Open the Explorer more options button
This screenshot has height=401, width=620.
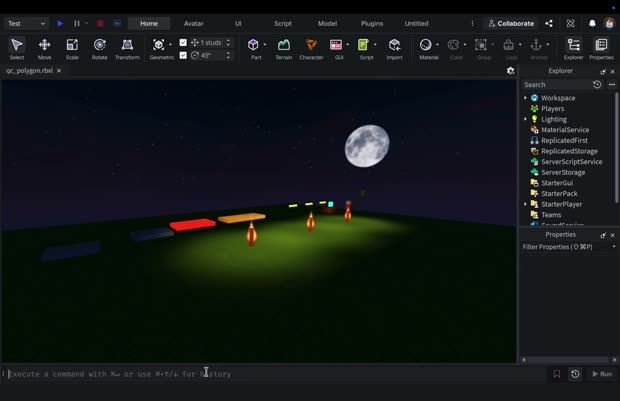tap(612, 84)
